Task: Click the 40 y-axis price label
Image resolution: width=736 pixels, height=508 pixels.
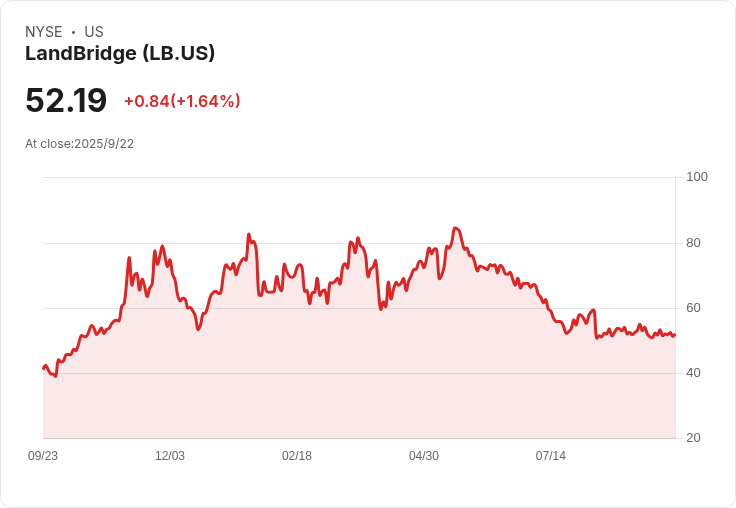Action: [694, 373]
